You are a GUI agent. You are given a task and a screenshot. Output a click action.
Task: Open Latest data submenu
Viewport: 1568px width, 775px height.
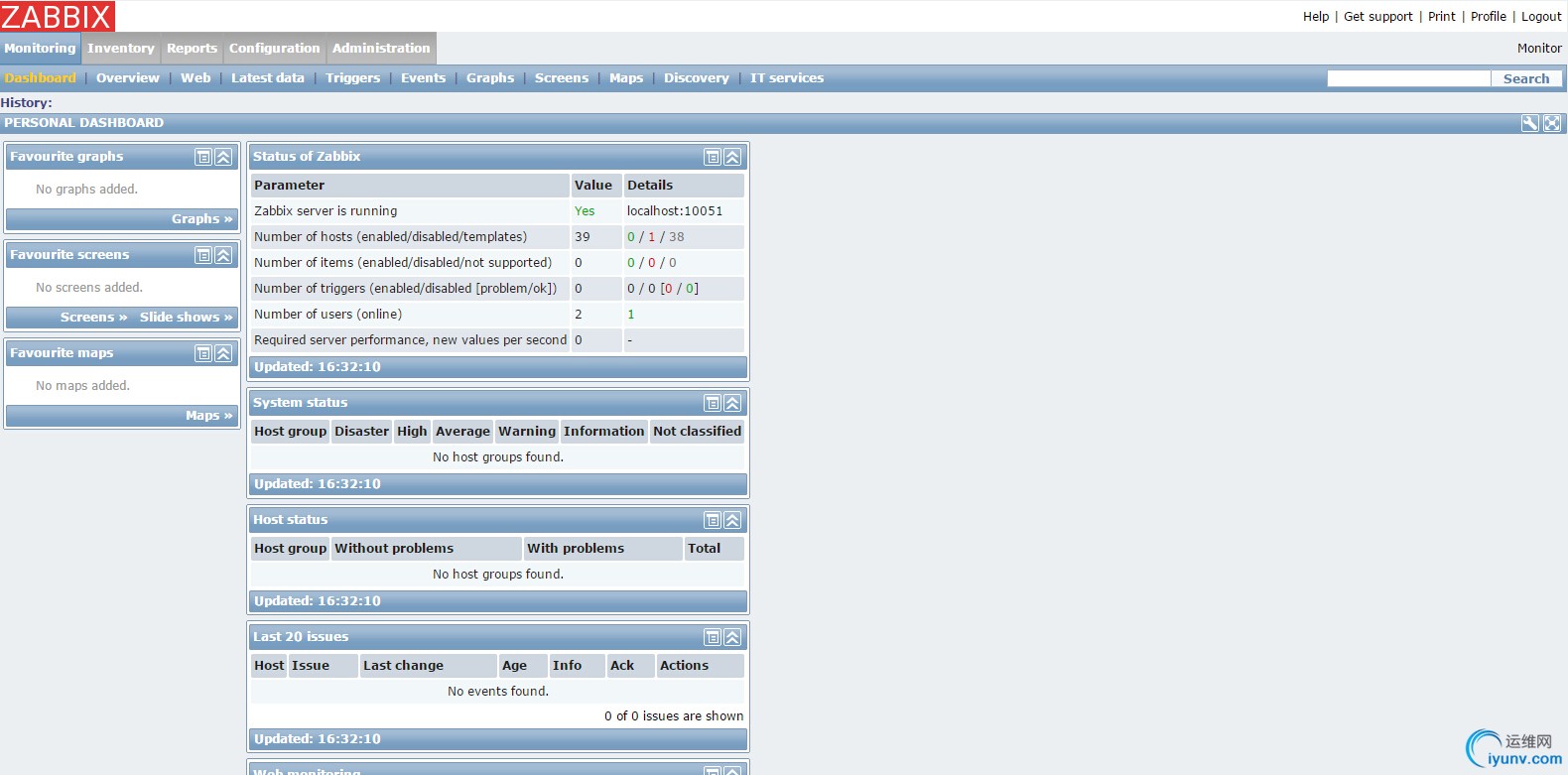coord(268,78)
